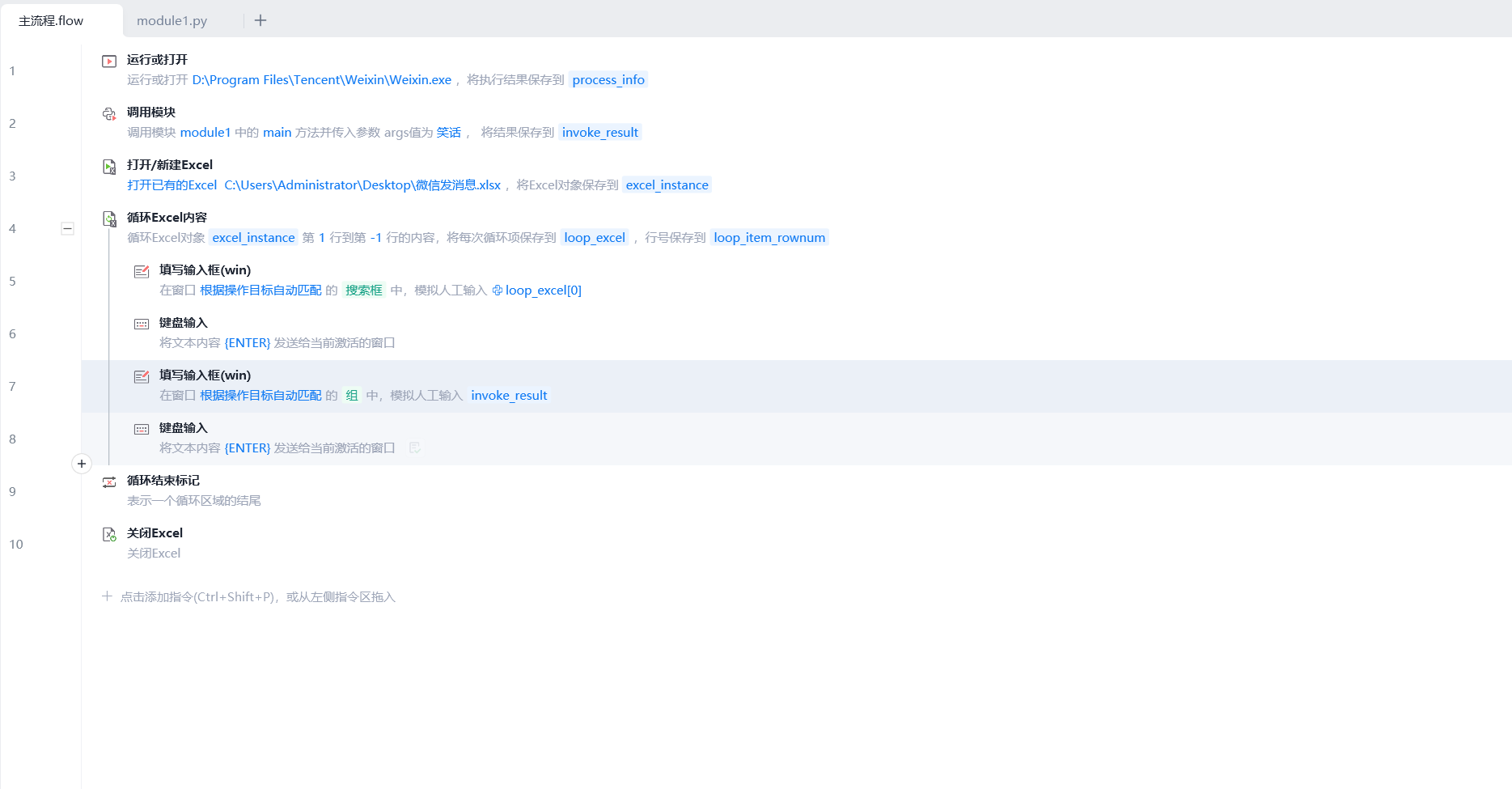This screenshot has width=1512, height=789.
Task: Open the module1.py tab
Action: point(172,21)
